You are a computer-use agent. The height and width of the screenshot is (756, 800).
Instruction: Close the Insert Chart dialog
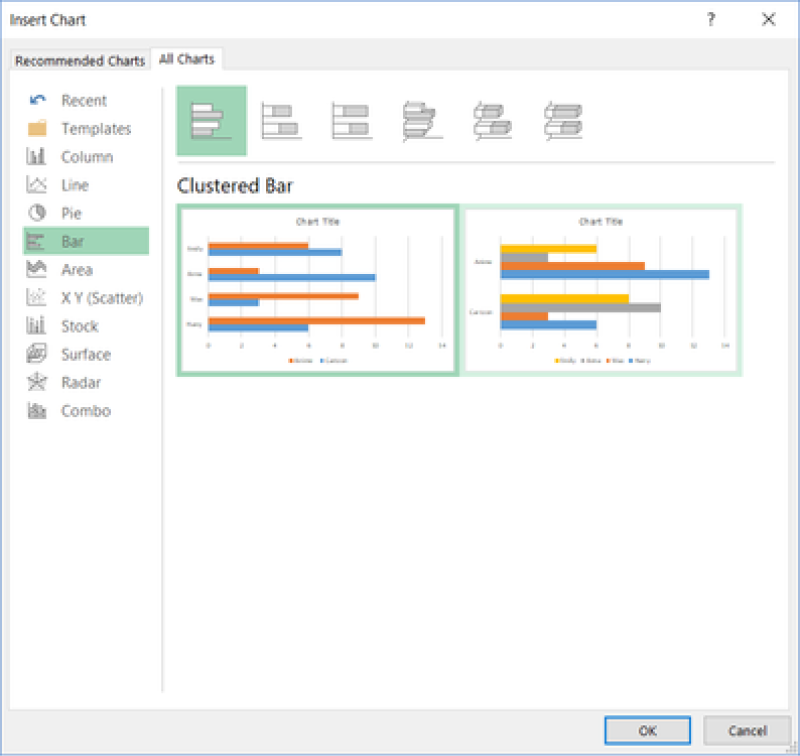[x=768, y=19]
